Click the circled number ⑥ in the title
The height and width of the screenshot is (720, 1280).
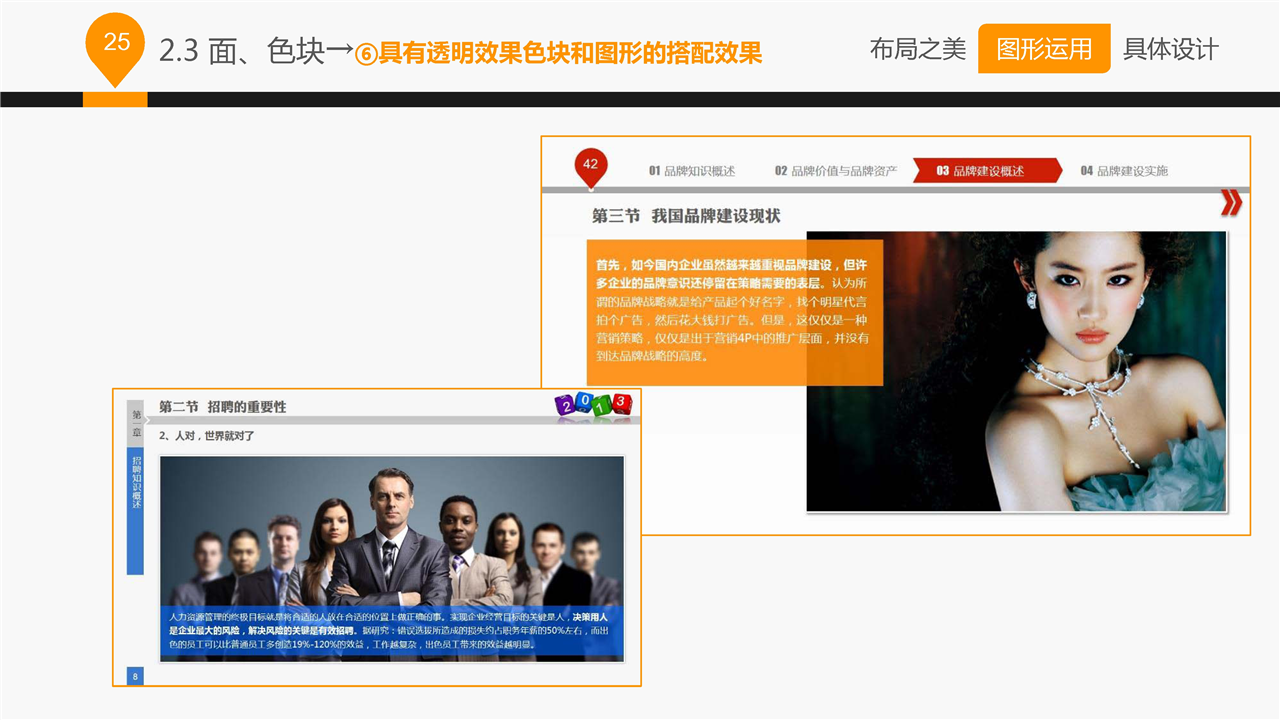(x=367, y=54)
